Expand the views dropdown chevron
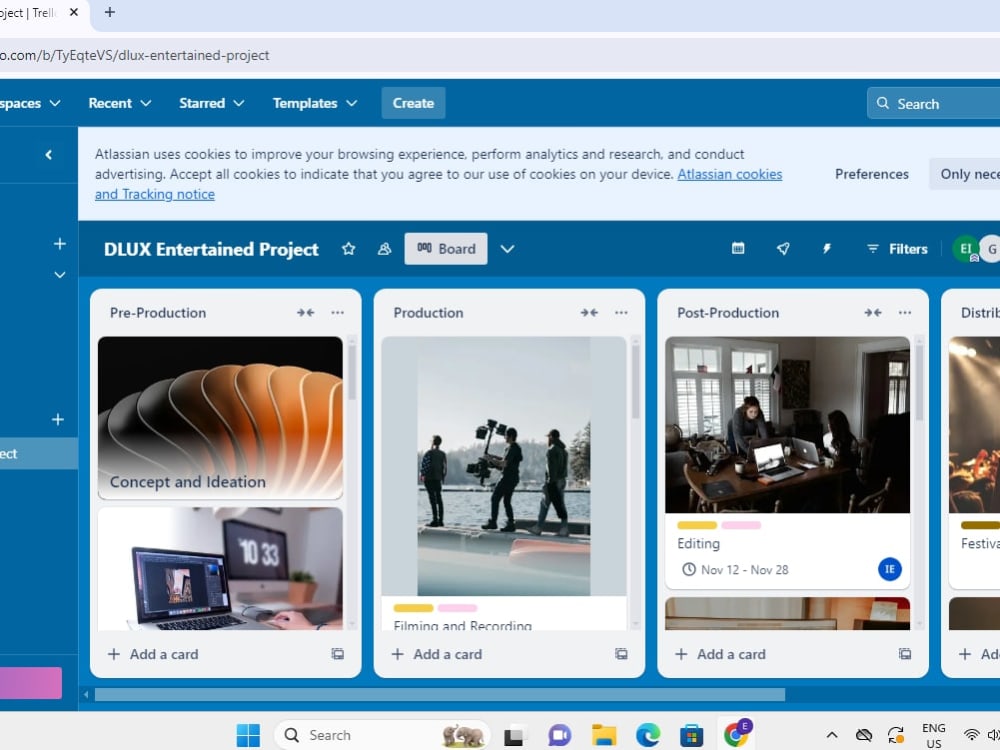This screenshot has width=1000, height=750. point(507,249)
